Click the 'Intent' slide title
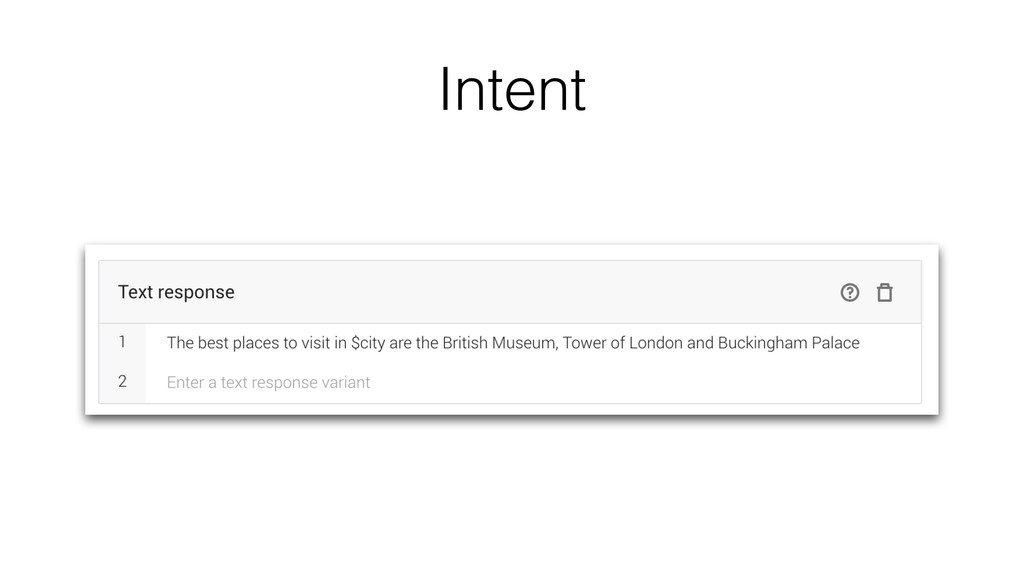The height and width of the screenshot is (576, 1024). (x=513, y=89)
